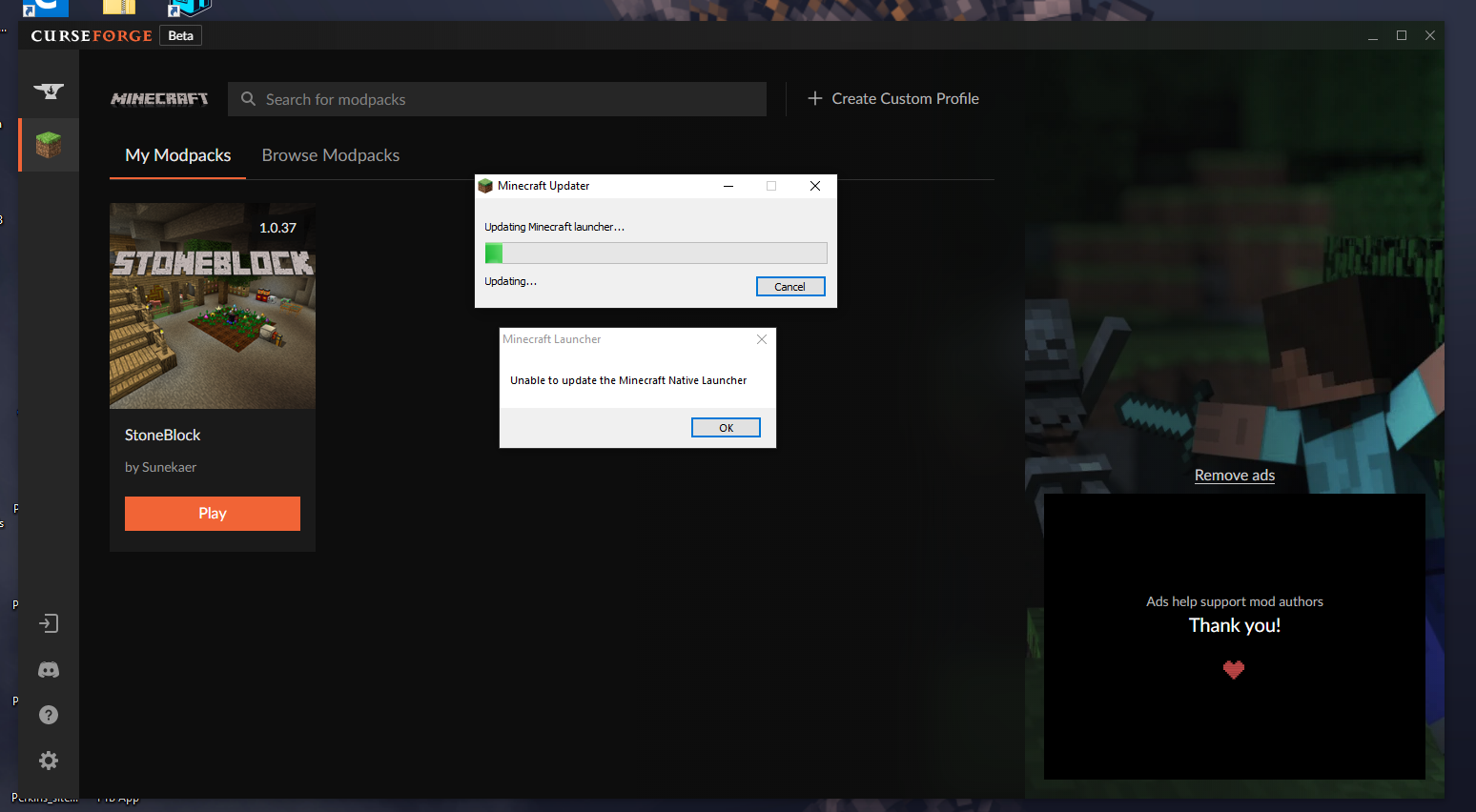Open the login icon in sidebar
This screenshot has height=812, width=1476.
(49, 623)
